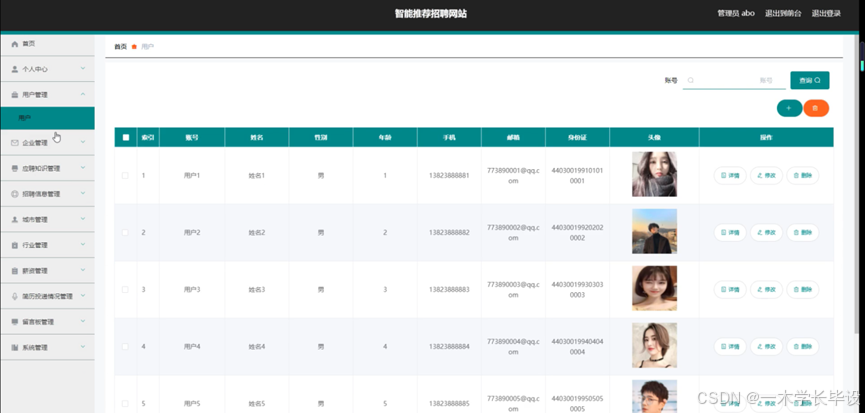Click the 账号 search input field
This screenshot has height=413, width=865.
click(x=734, y=81)
